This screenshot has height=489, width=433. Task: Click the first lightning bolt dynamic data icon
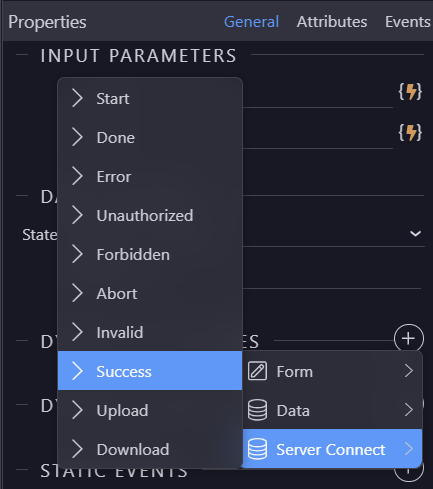(410, 91)
